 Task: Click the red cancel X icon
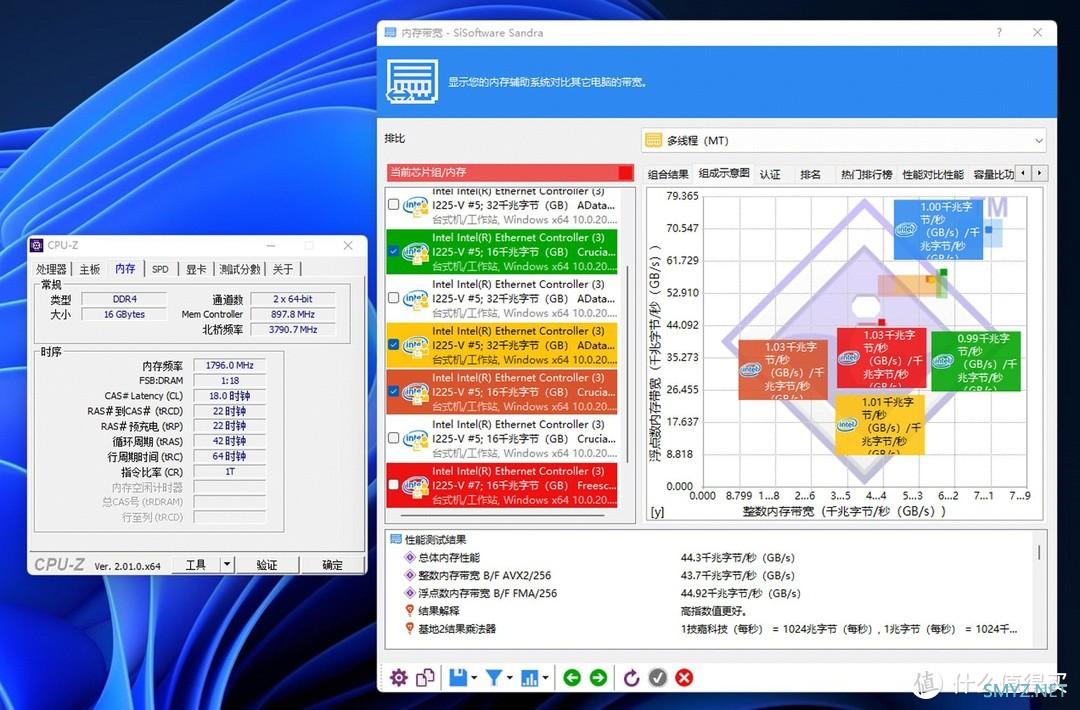coord(684,678)
